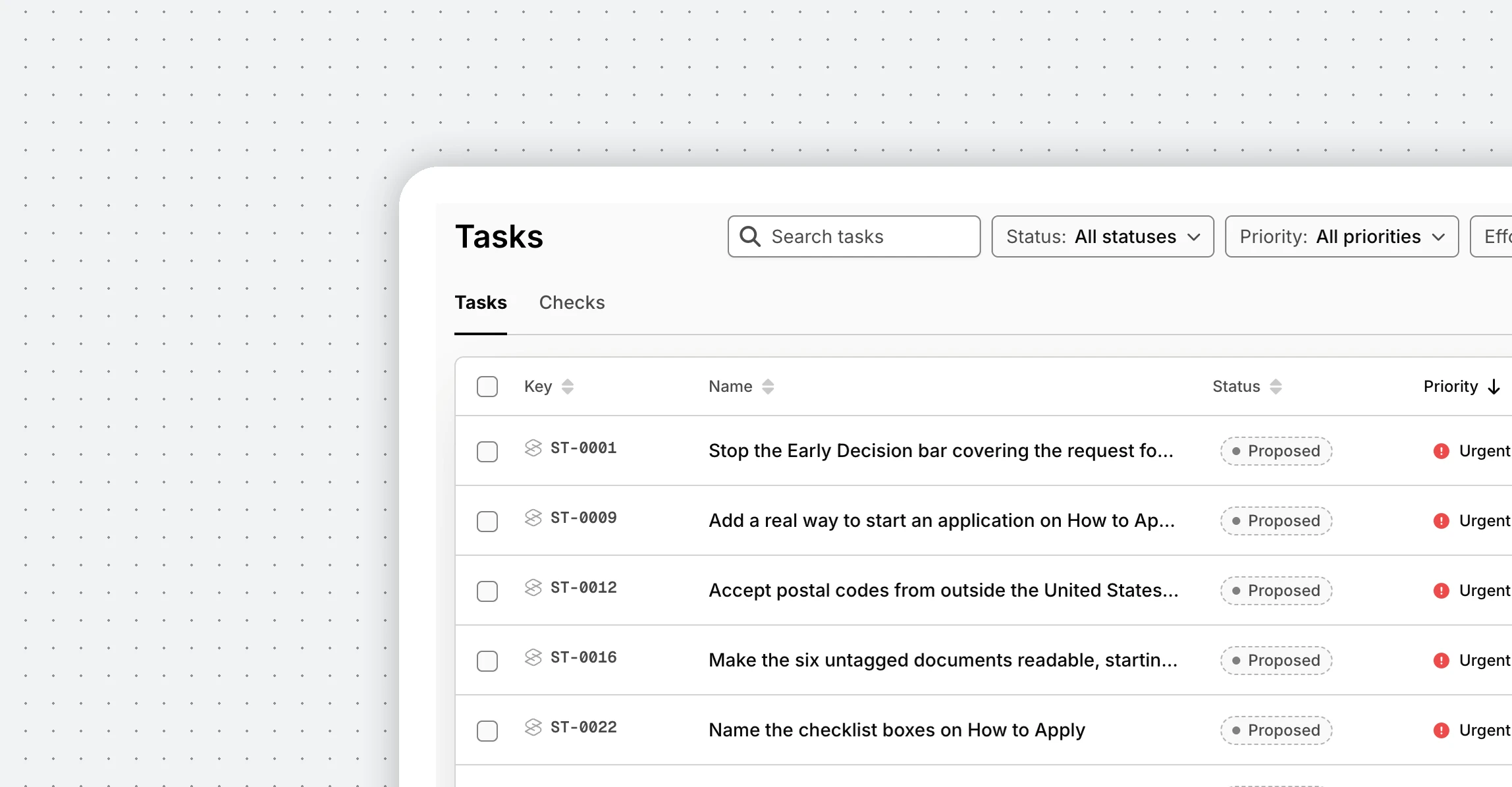The image size is (1512, 787).
Task: Open task 'Add a real way to start'
Action: coord(942,521)
